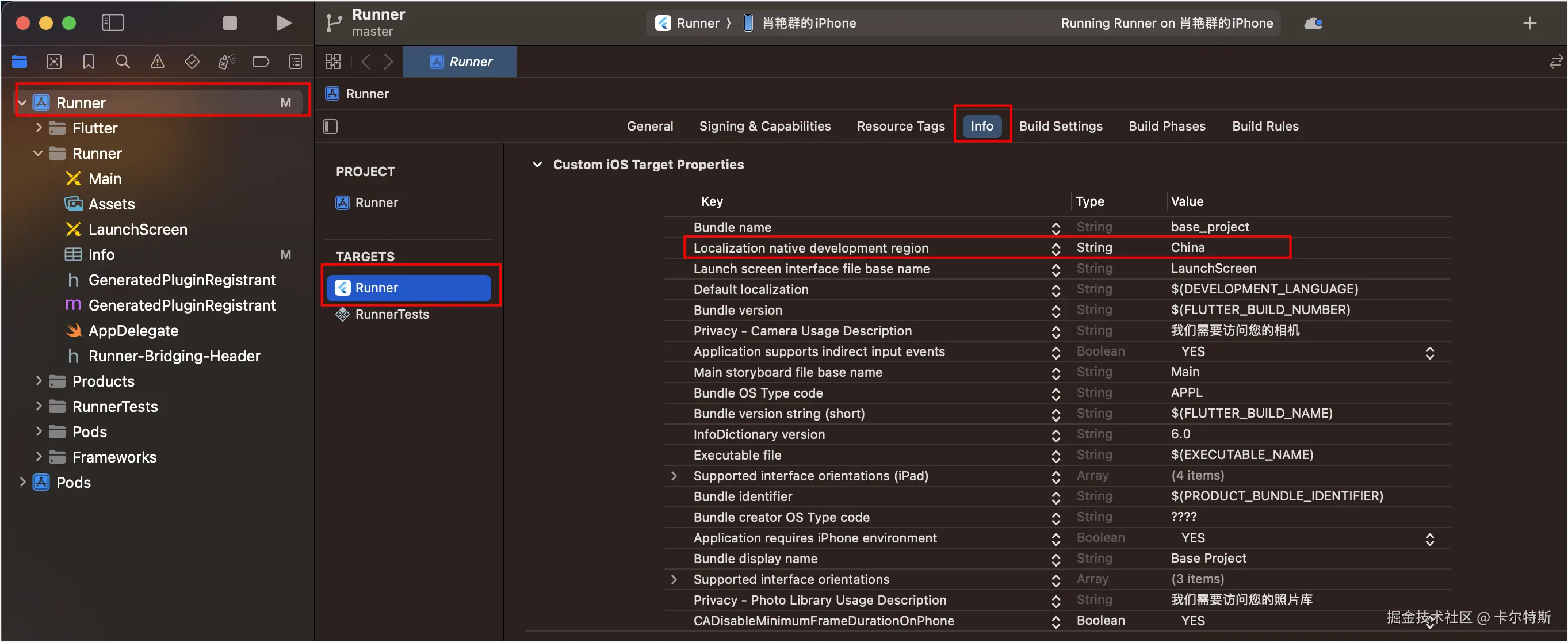Collapse Custom iOS Target Properties section

537,165
